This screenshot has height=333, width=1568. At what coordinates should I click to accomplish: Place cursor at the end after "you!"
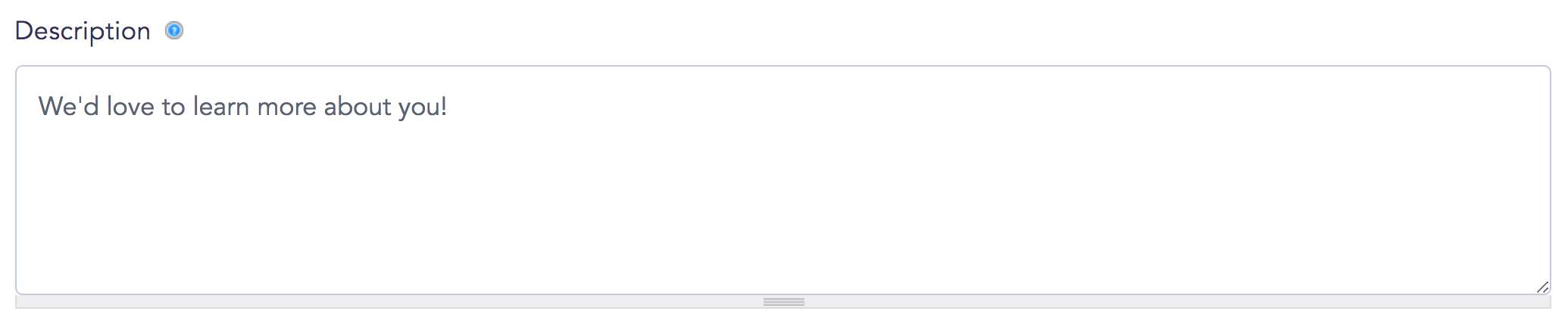coord(448,107)
